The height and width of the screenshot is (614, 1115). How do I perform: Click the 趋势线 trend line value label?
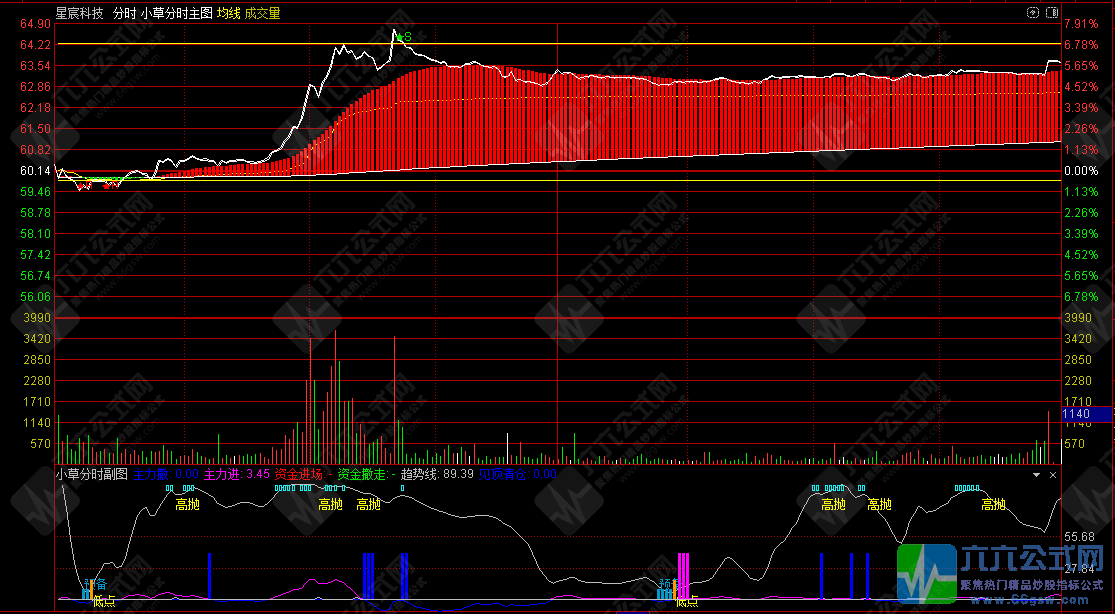436,475
